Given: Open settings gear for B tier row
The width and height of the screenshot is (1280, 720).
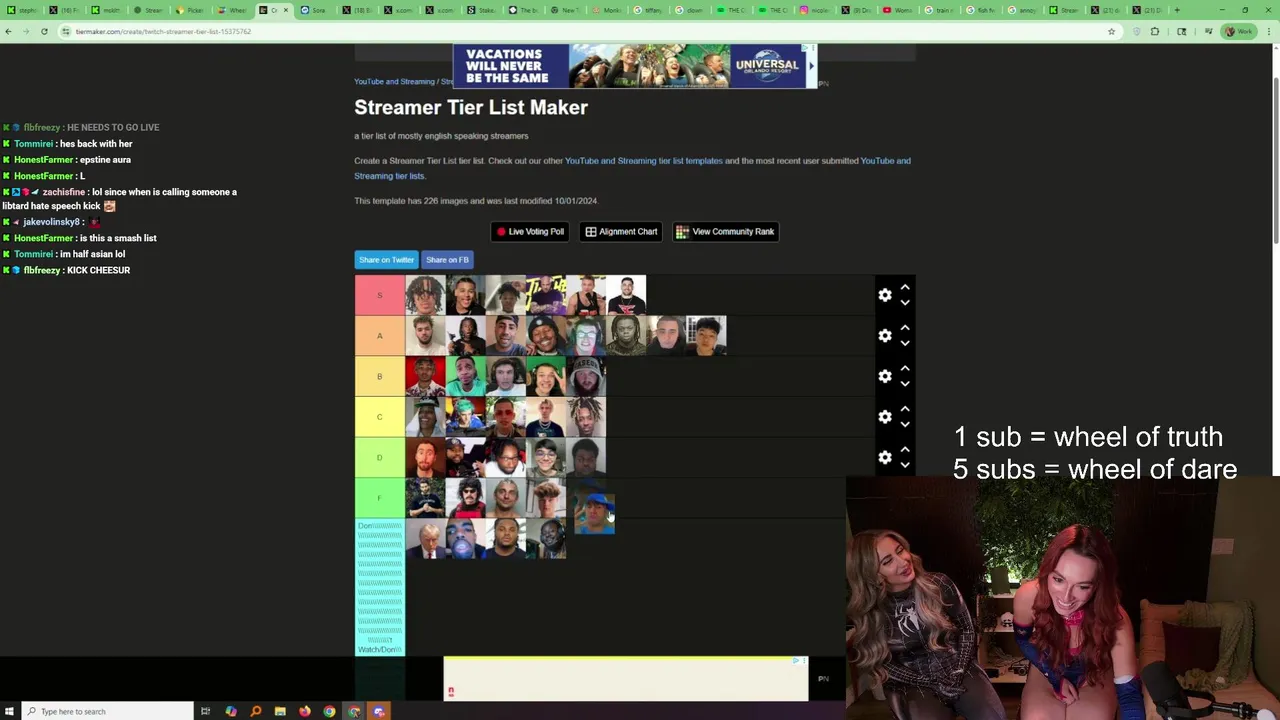Looking at the screenshot, I should [x=885, y=376].
